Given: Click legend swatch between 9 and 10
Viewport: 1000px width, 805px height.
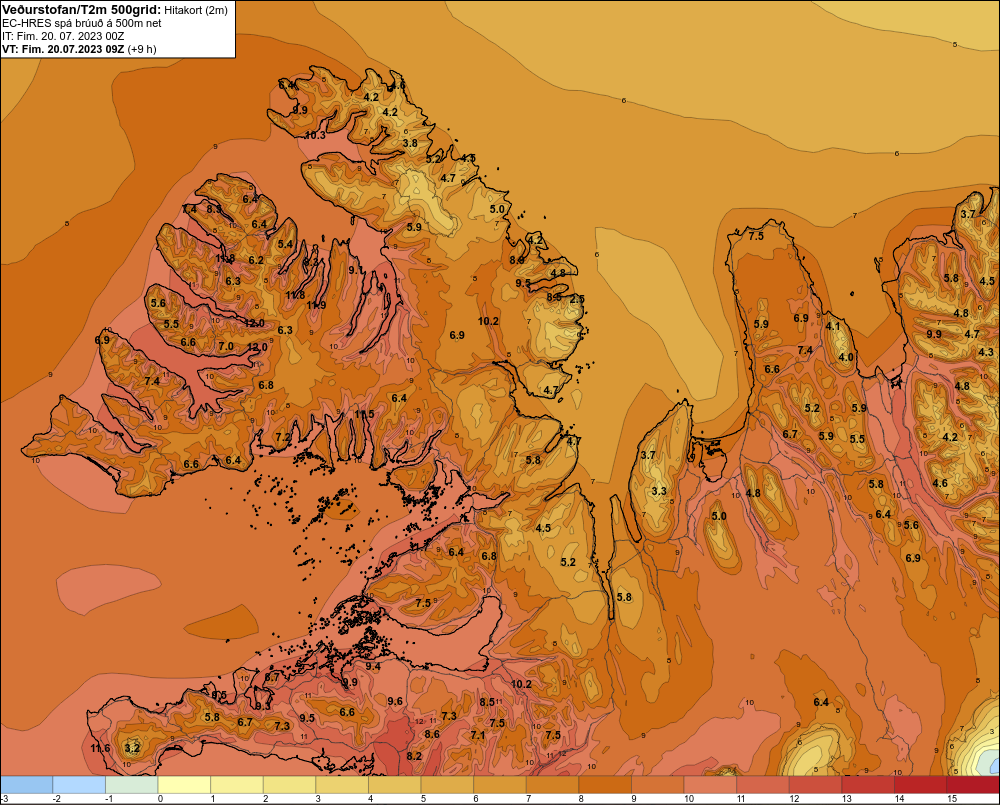Looking at the screenshot, I should coord(658,785).
